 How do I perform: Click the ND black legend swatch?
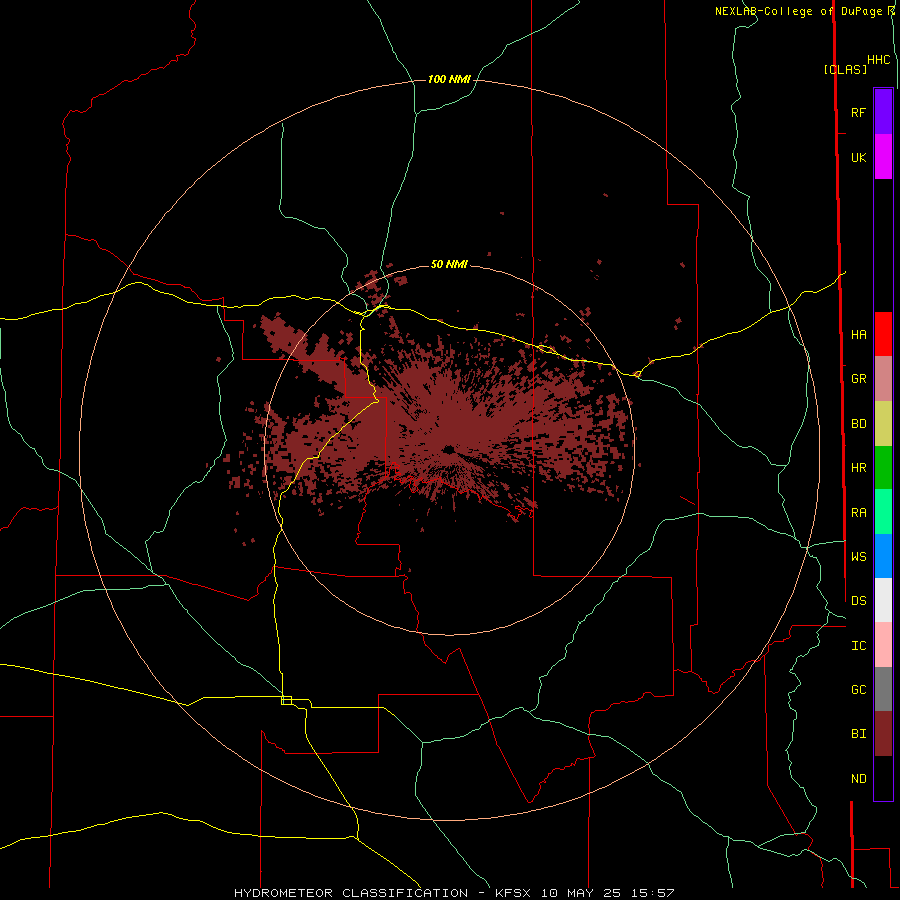883,778
